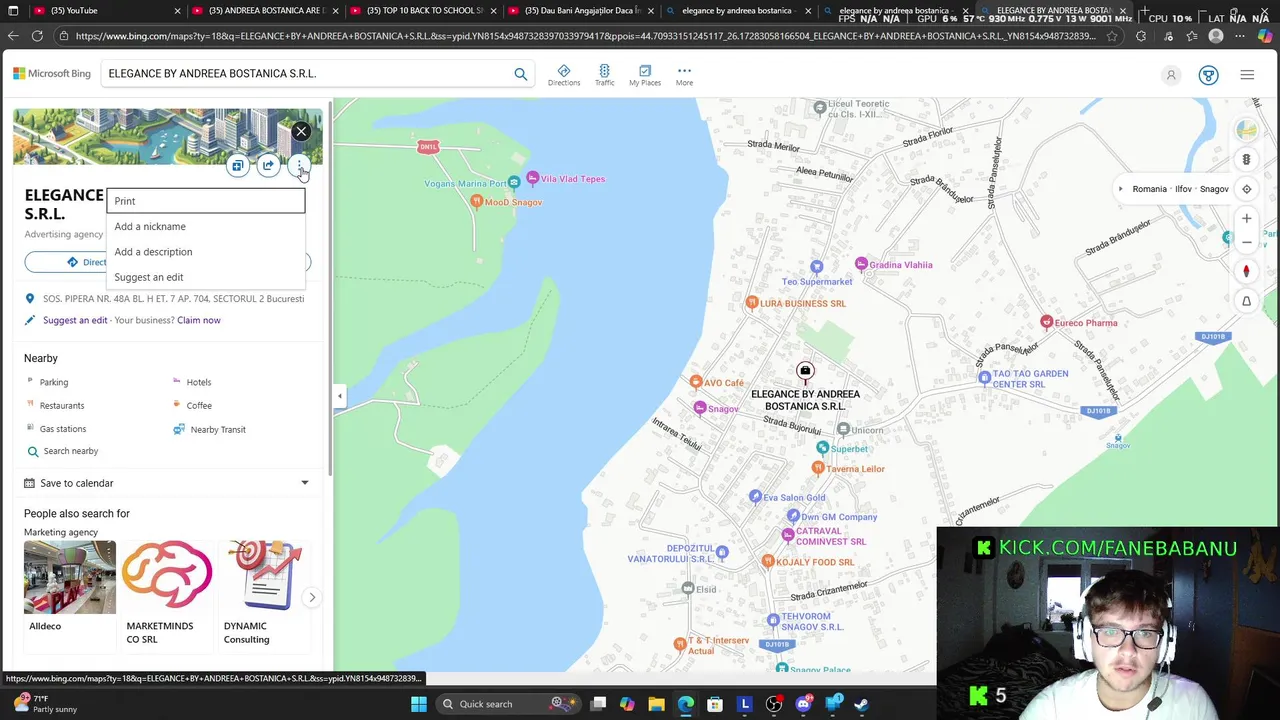Open My Places from the toolbar
The width and height of the screenshot is (1280, 720).
(645, 75)
